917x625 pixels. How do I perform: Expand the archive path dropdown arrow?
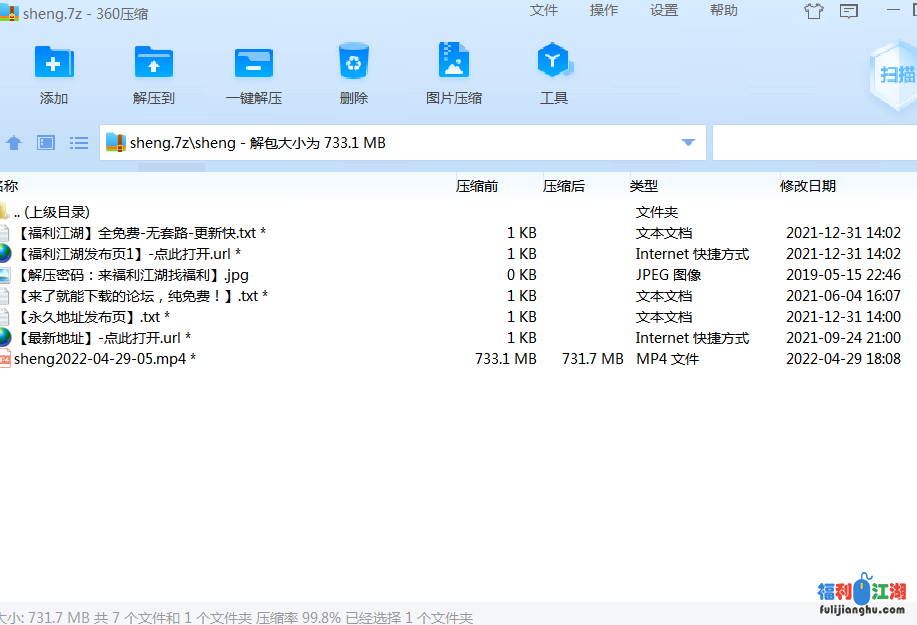(688, 143)
